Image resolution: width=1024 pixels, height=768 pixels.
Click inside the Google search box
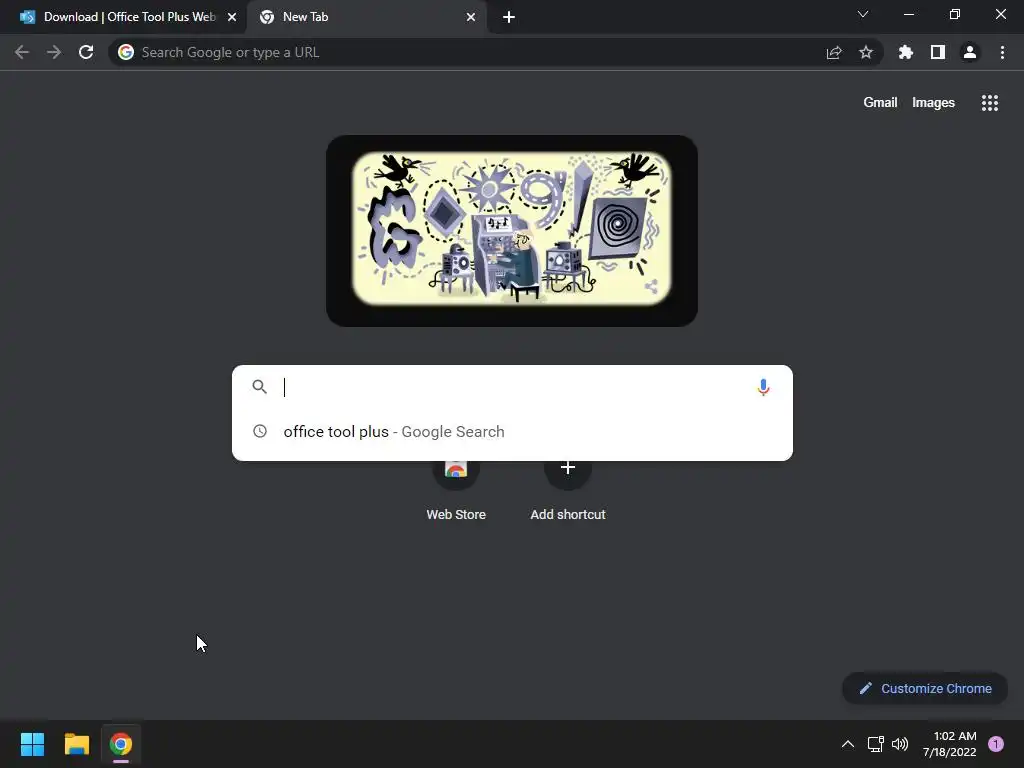pyautogui.click(x=513, y=387)
